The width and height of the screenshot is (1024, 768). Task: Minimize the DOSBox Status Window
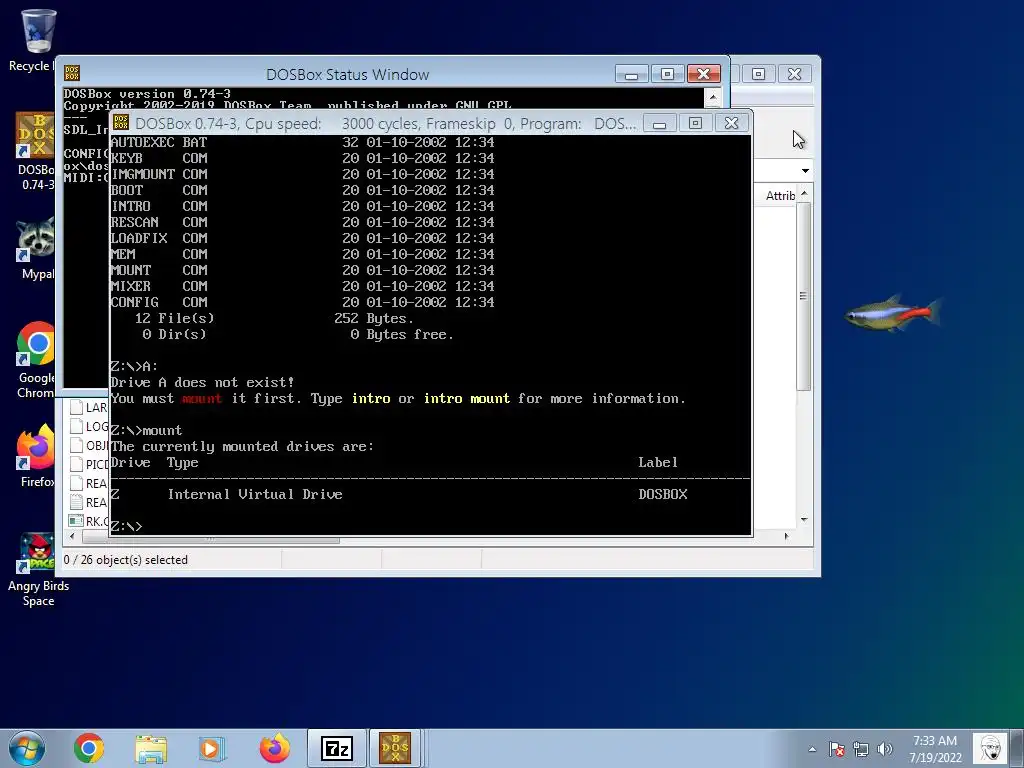pos(632,74)
